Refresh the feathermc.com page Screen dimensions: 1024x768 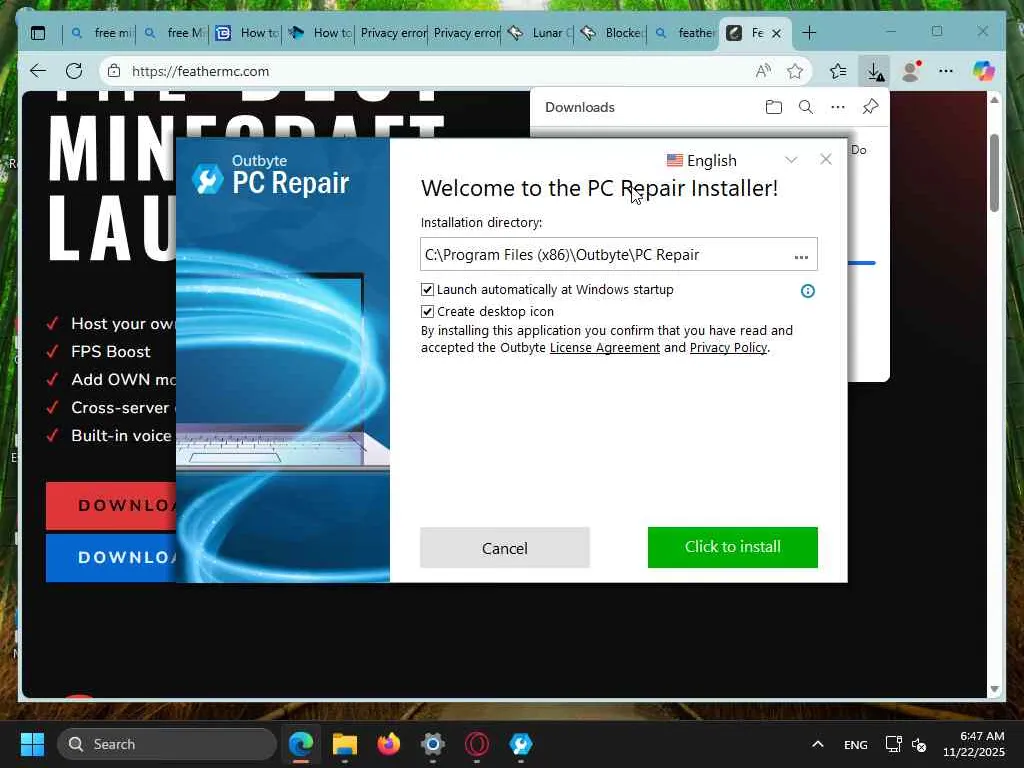(x=74, y=71)
